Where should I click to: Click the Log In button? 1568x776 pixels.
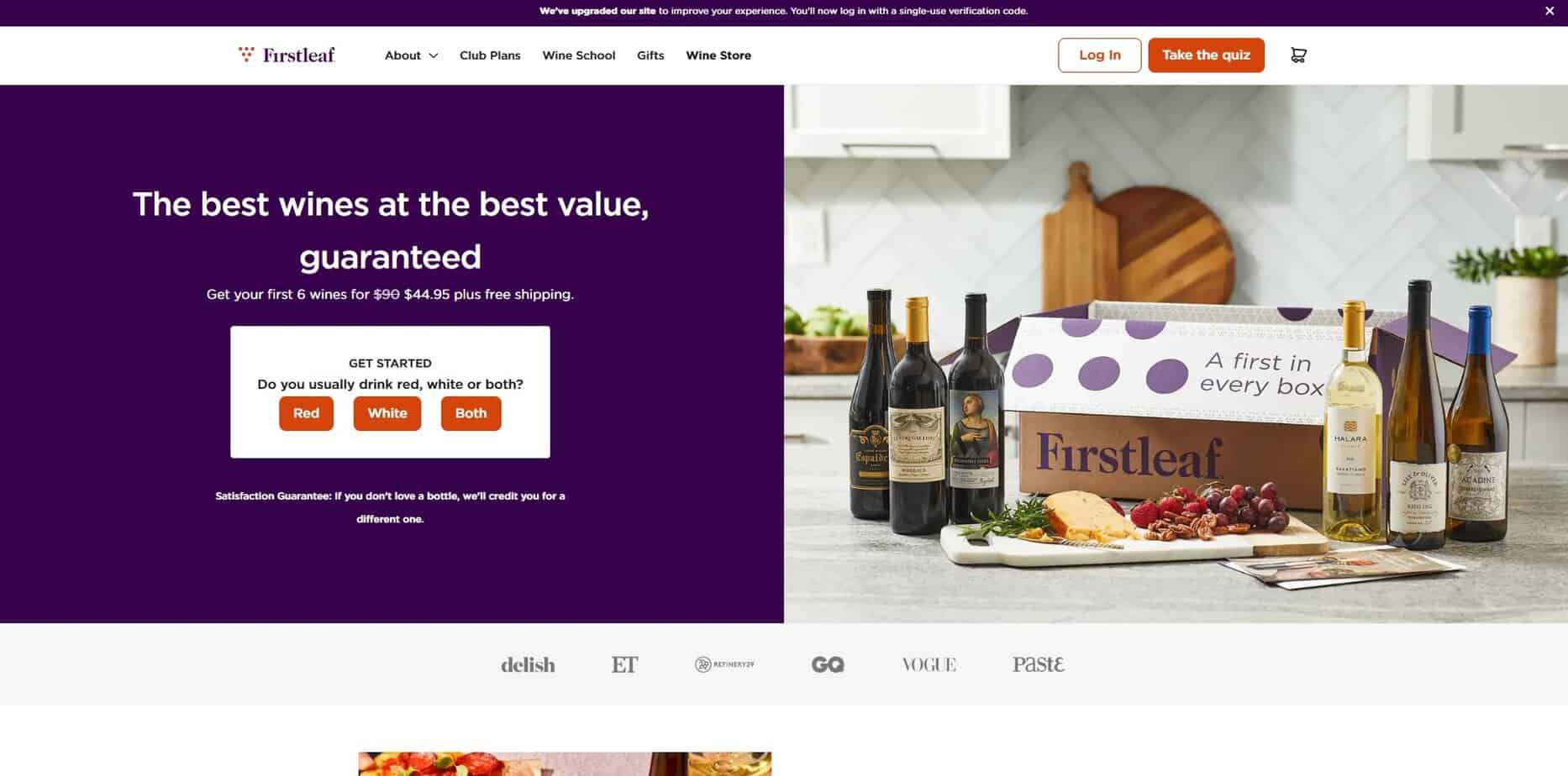[1099, 55]
